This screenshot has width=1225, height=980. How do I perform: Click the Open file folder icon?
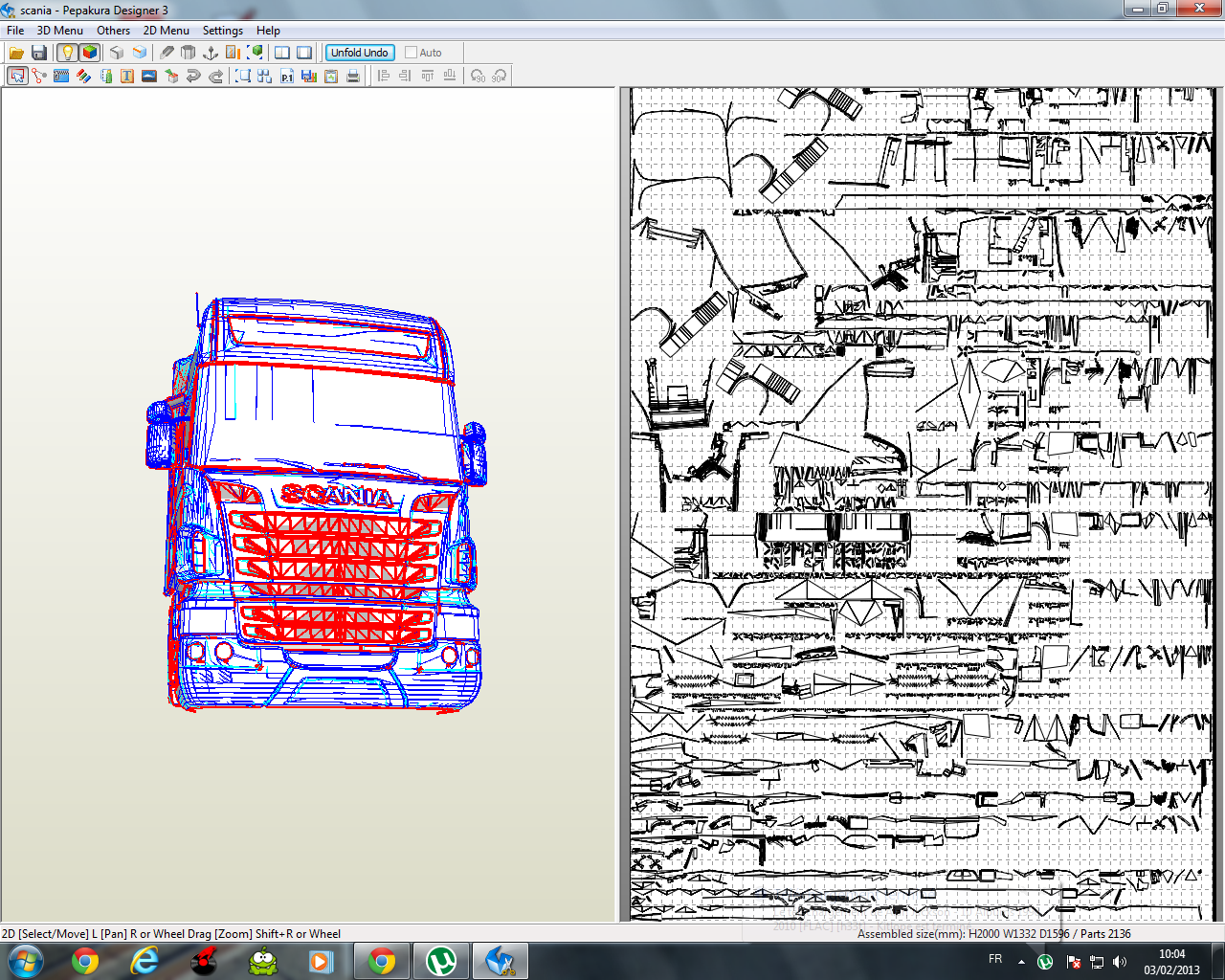[x=16, y=53]
